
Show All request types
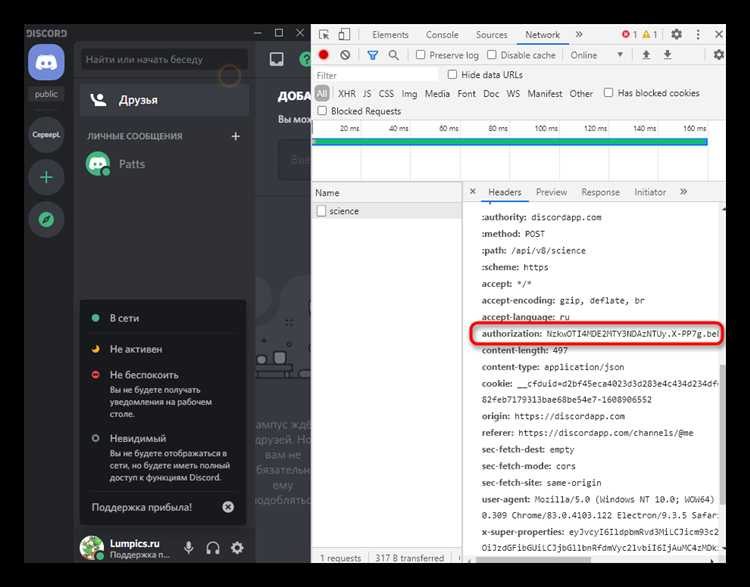pyautogui.click(x=322, y=93)
